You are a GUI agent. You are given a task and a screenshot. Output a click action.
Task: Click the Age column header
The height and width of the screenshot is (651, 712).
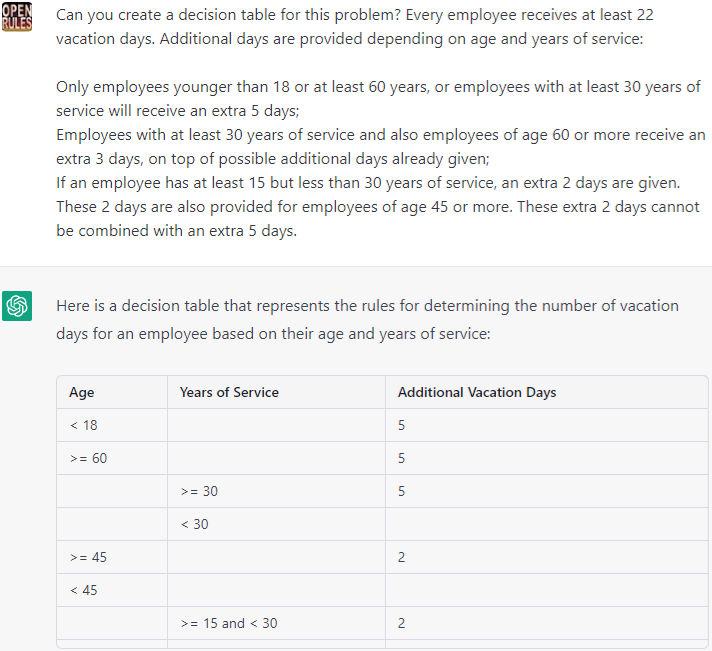(x=82, y=393)
